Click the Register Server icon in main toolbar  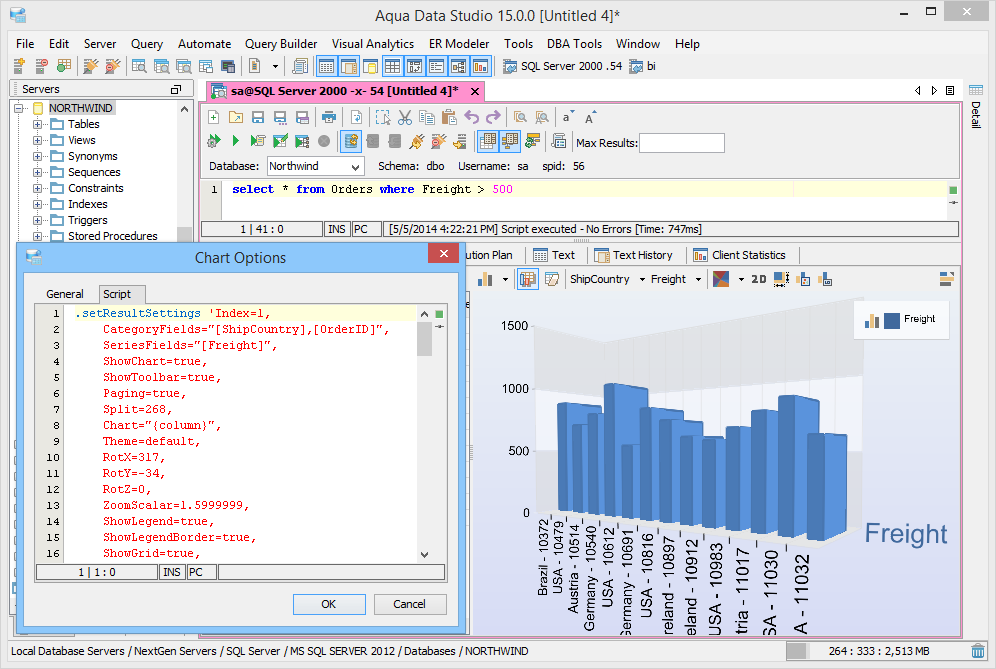19,66
